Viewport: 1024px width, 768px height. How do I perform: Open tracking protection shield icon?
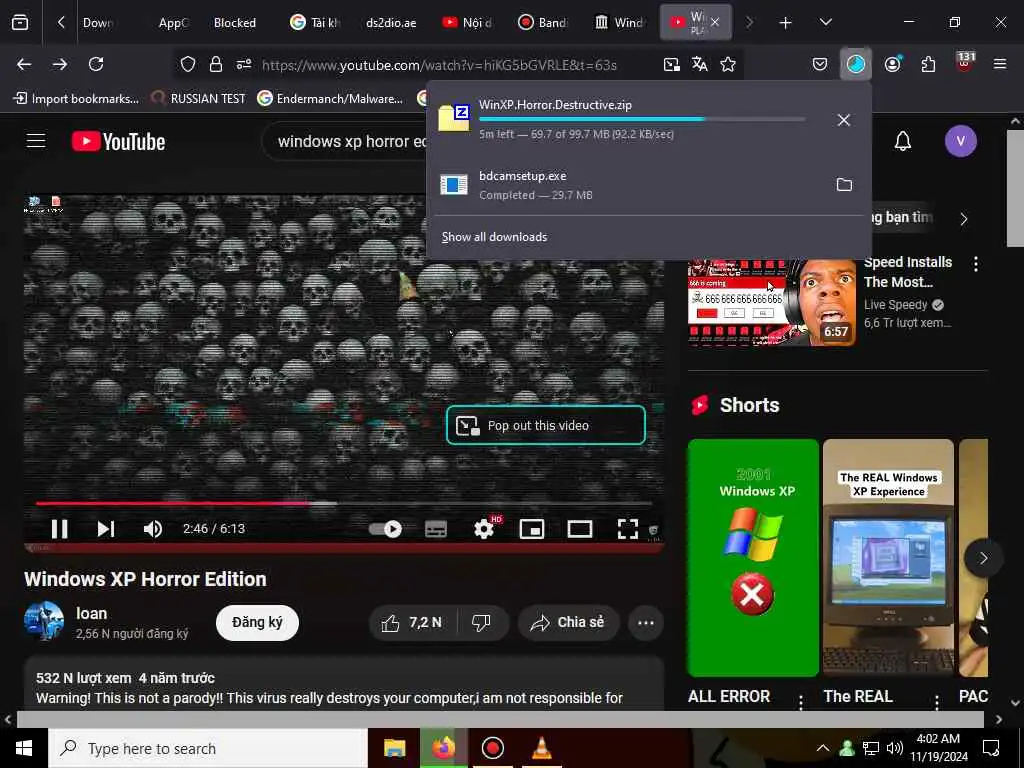click(x=188, y=64)
